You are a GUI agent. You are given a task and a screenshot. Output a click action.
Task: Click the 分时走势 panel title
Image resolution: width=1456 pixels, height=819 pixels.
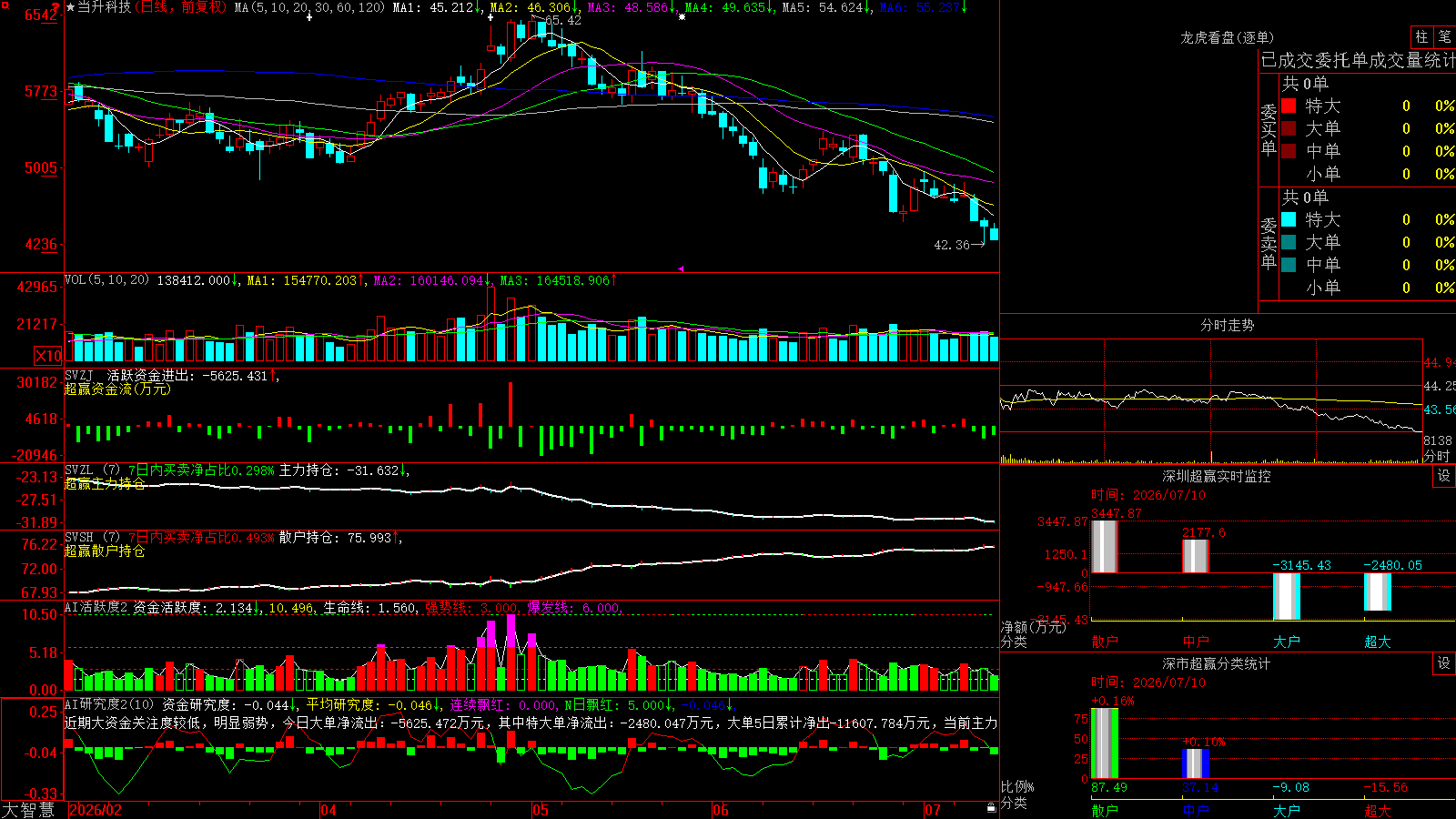tap(1228, 325)
